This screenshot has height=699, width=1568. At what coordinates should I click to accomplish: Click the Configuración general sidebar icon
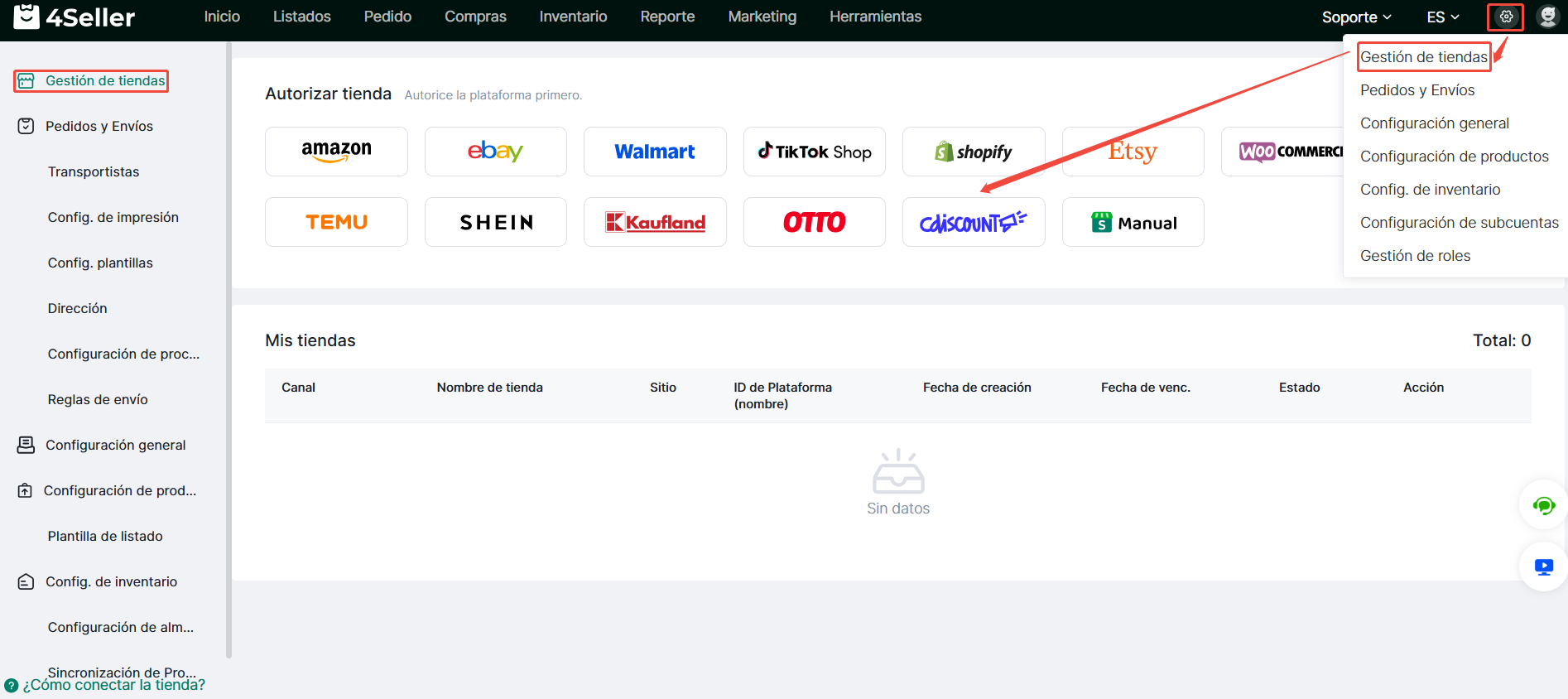pos(26,445)
